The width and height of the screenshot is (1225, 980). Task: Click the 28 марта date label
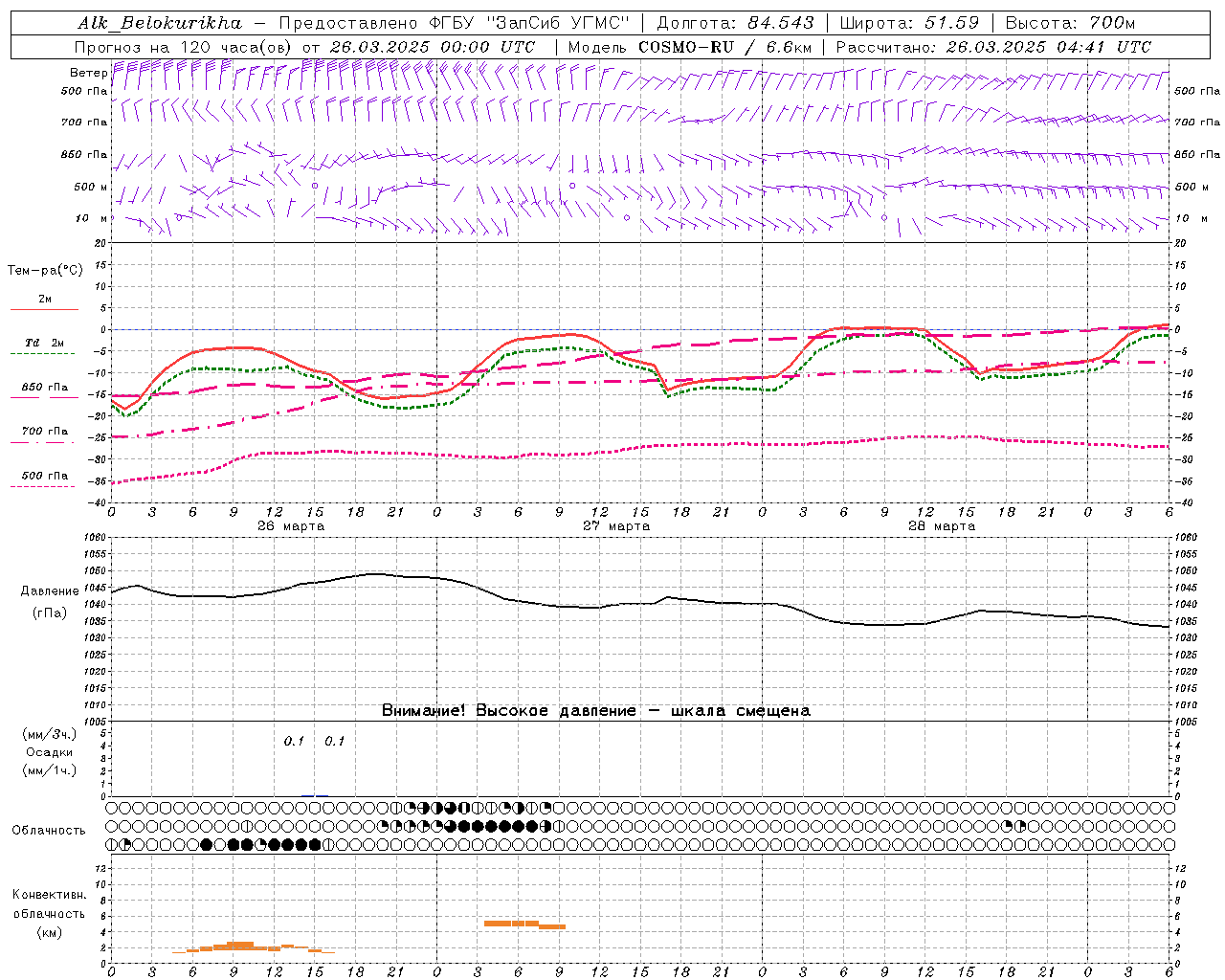(942, 525)
